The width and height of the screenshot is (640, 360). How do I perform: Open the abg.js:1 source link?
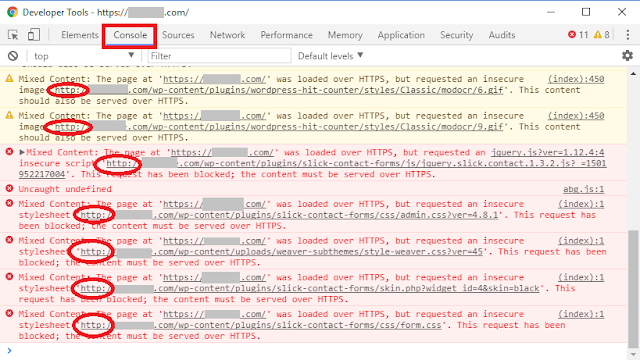coord(583,189)
